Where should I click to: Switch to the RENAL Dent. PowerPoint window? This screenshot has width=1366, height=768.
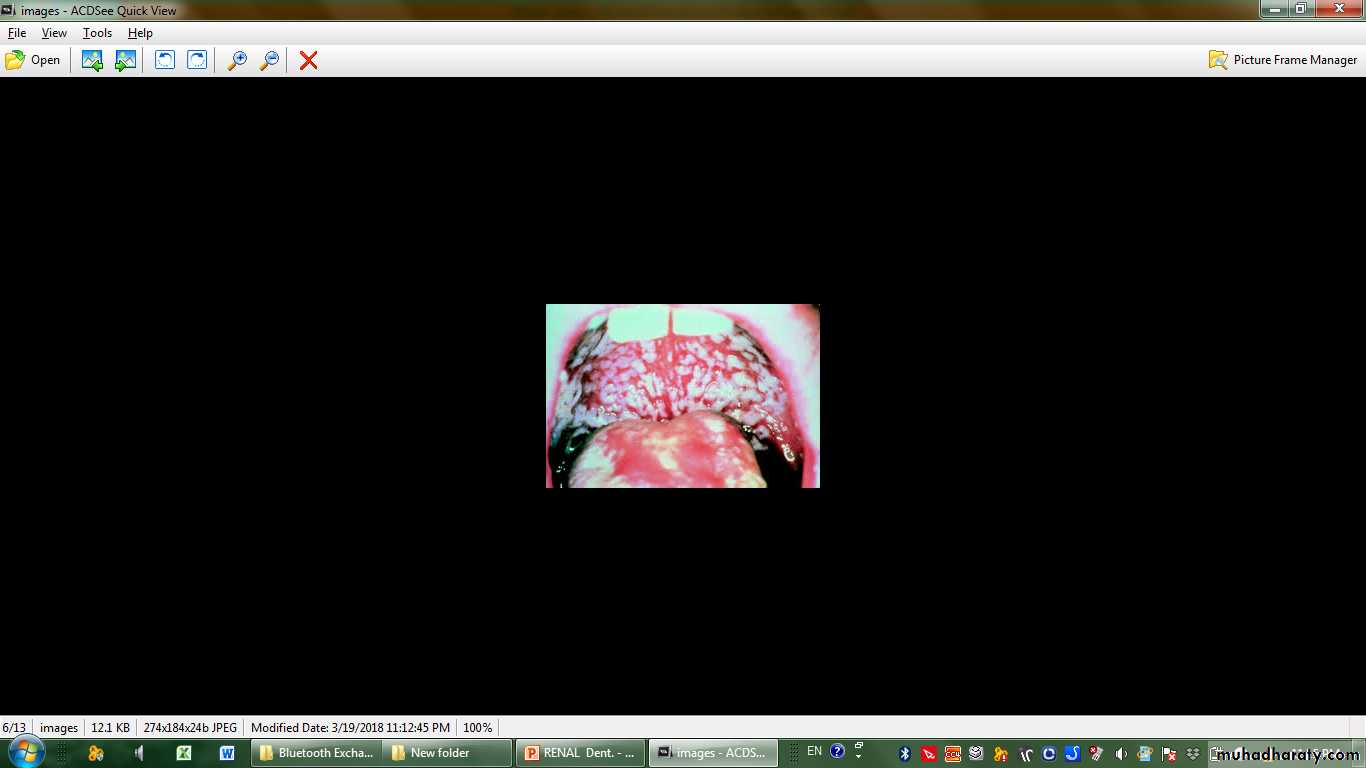pyautogui.click(x=580, y=753)
